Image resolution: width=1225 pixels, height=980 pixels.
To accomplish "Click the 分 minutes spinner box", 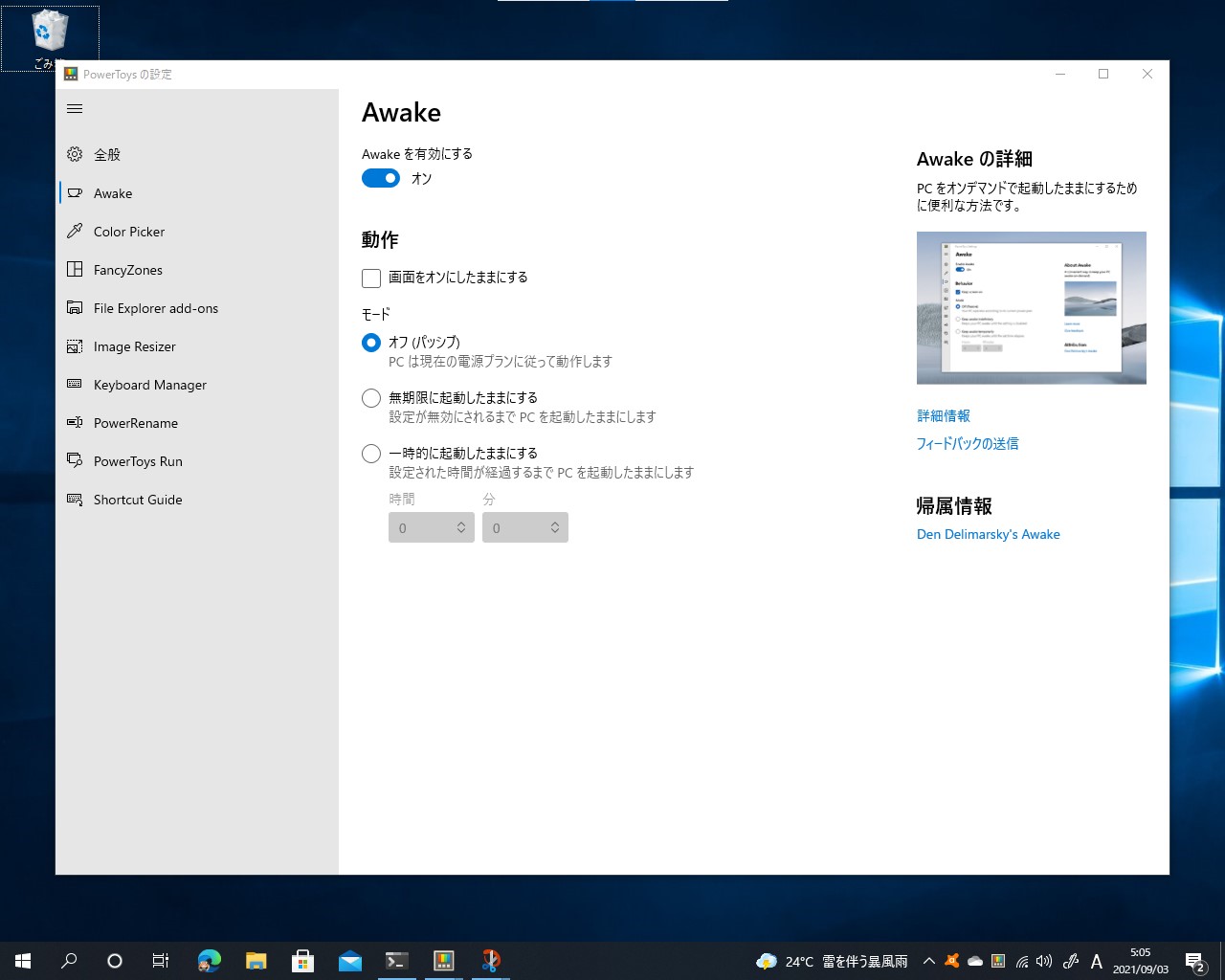I will click(x=525, y=527).
